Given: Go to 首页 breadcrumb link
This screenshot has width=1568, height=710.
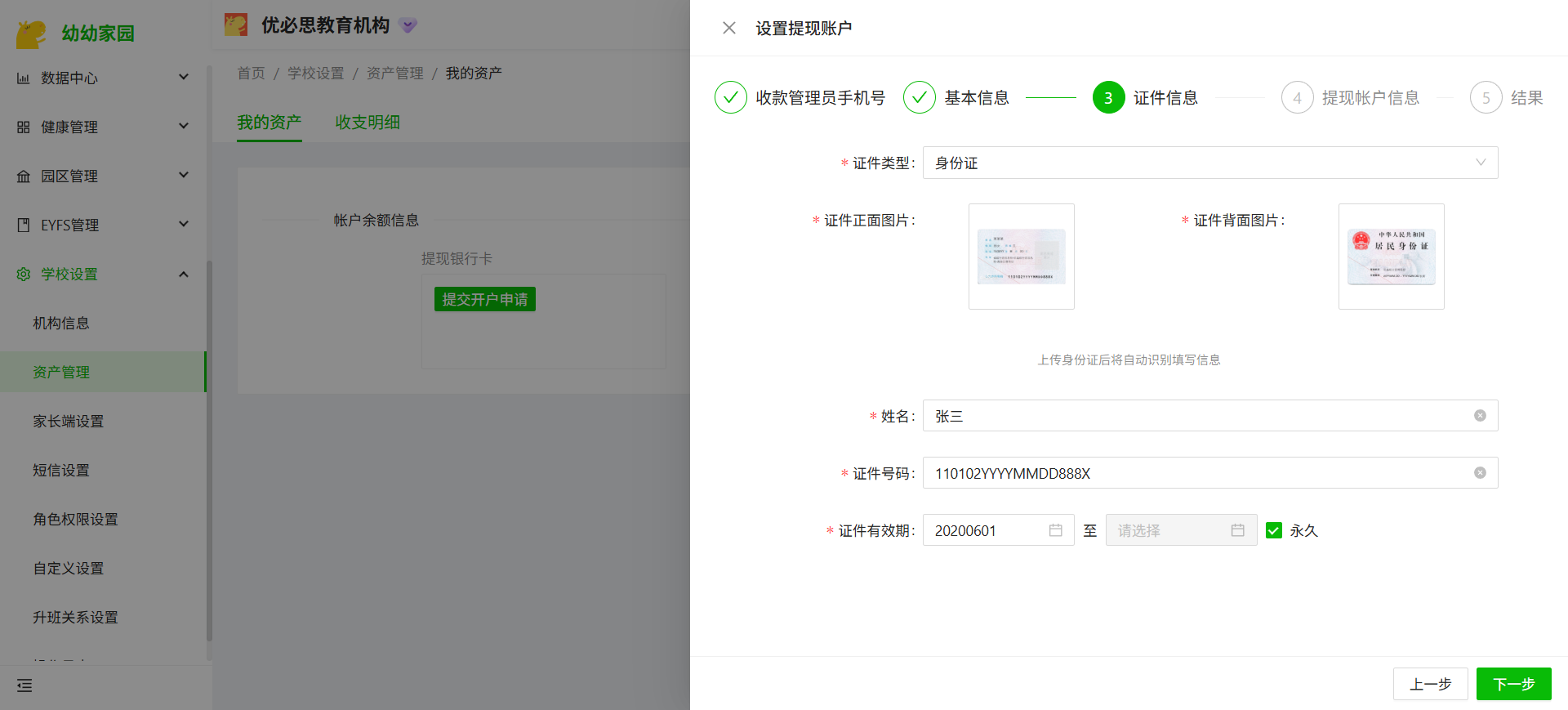Looking at the screenshot, I should (252, 74).
